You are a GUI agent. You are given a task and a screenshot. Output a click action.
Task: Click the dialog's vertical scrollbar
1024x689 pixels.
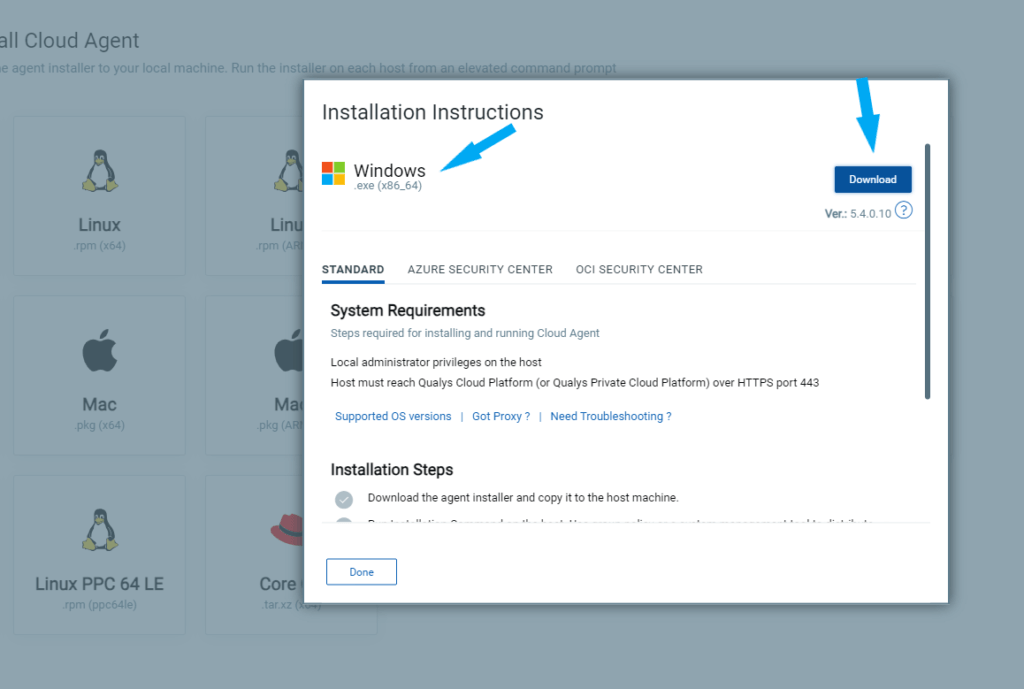point(927,271)
